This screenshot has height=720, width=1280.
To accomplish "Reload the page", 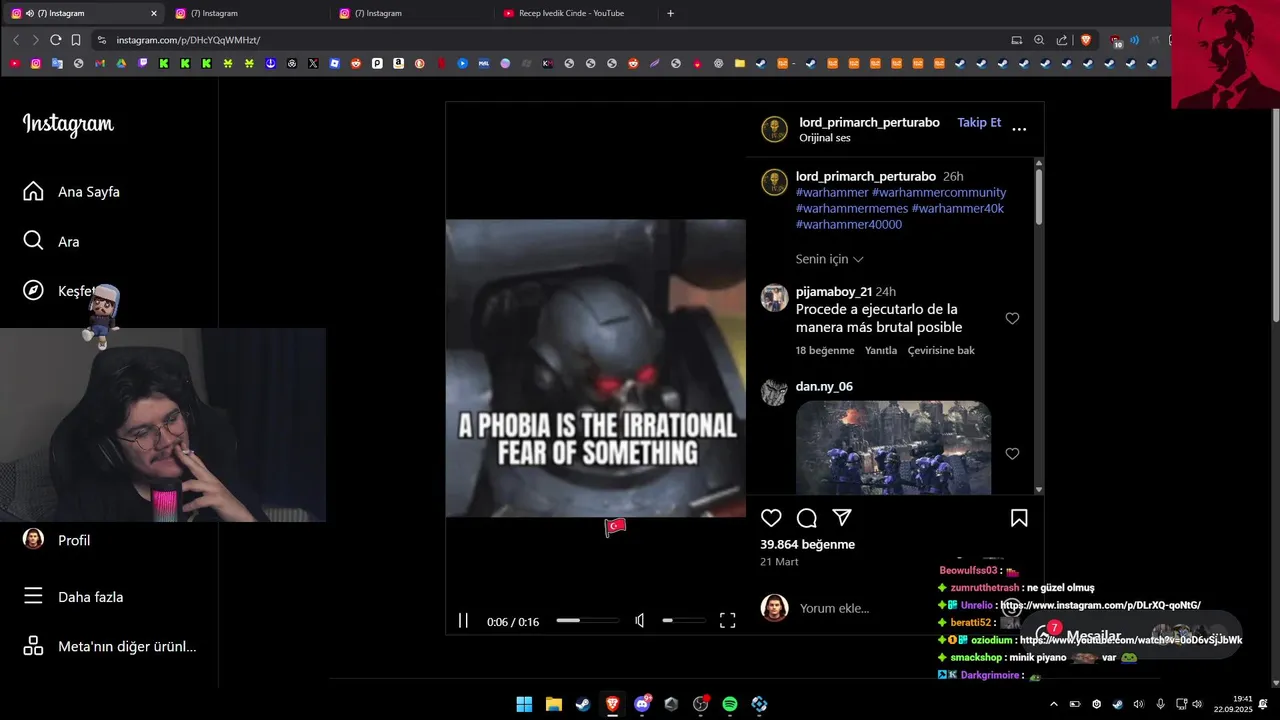I will coord(55,40).
